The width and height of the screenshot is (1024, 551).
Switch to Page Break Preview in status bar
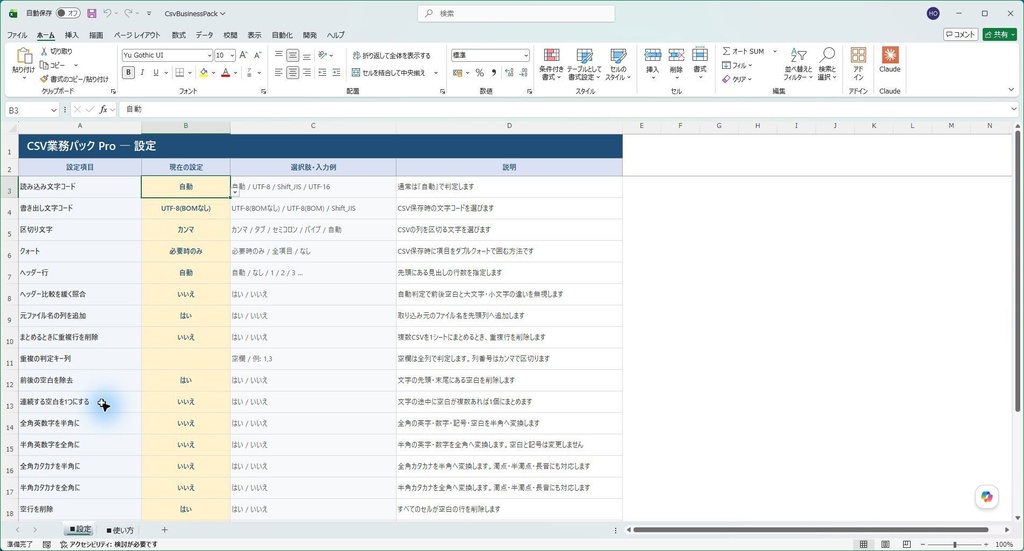(906, 544)
